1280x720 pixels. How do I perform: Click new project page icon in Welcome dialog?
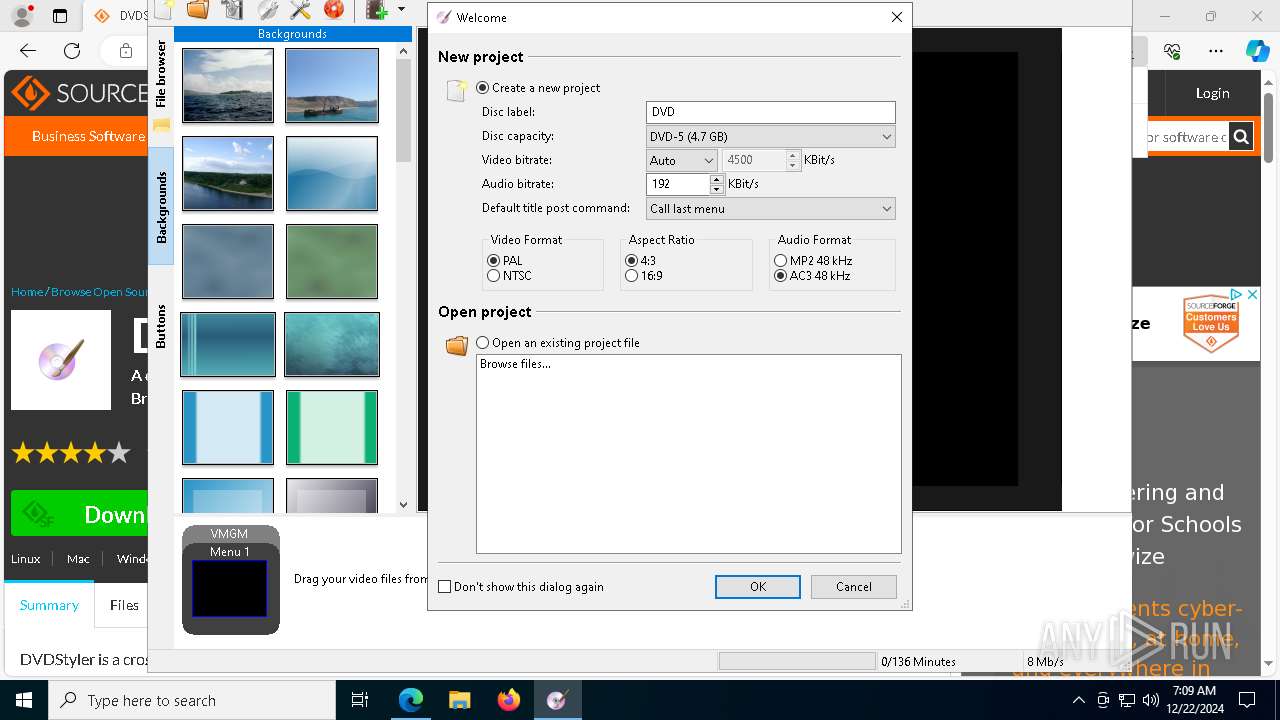pos(457,90)
